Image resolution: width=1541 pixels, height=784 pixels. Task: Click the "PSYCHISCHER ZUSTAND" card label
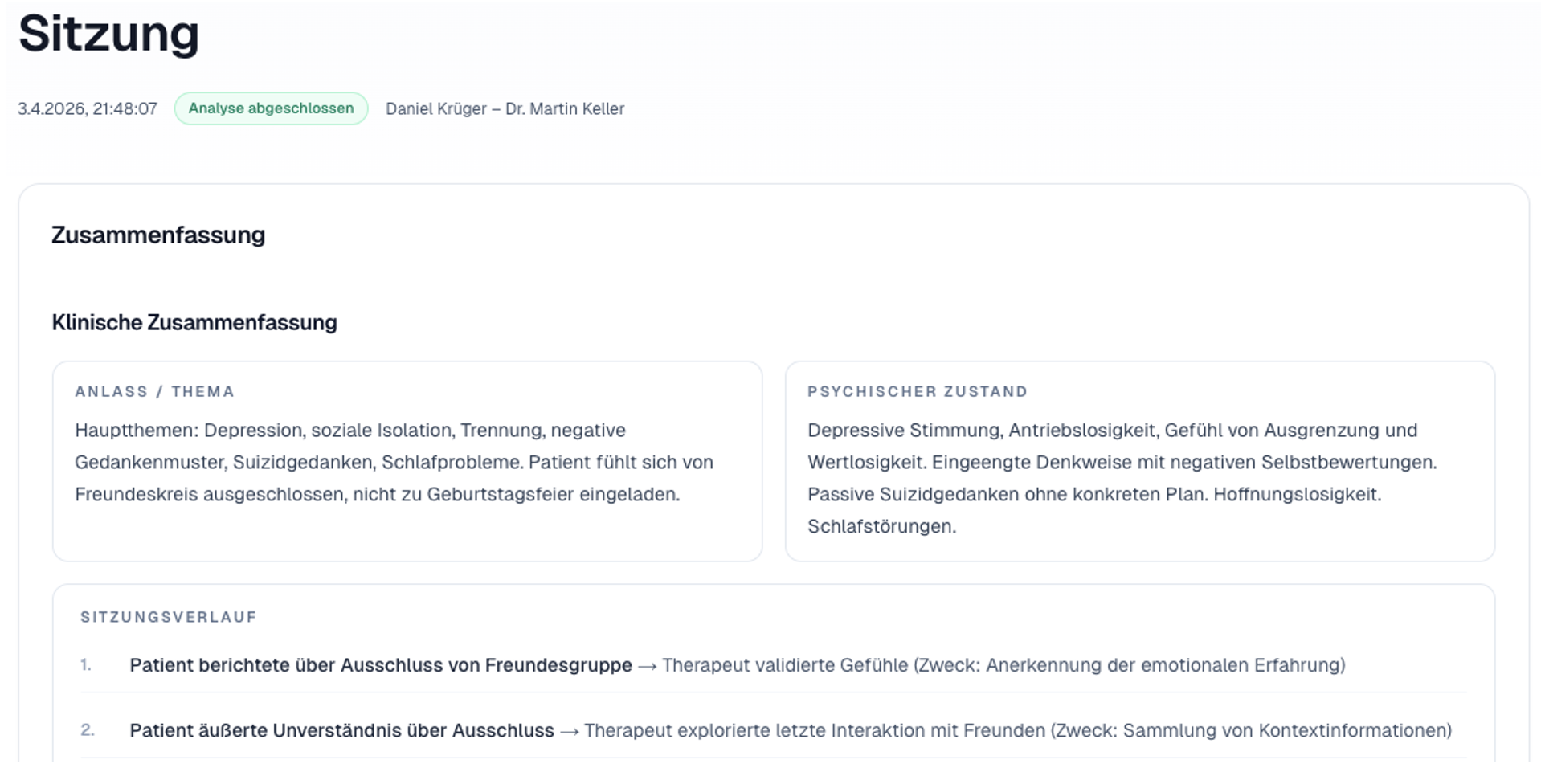(918, 392)
